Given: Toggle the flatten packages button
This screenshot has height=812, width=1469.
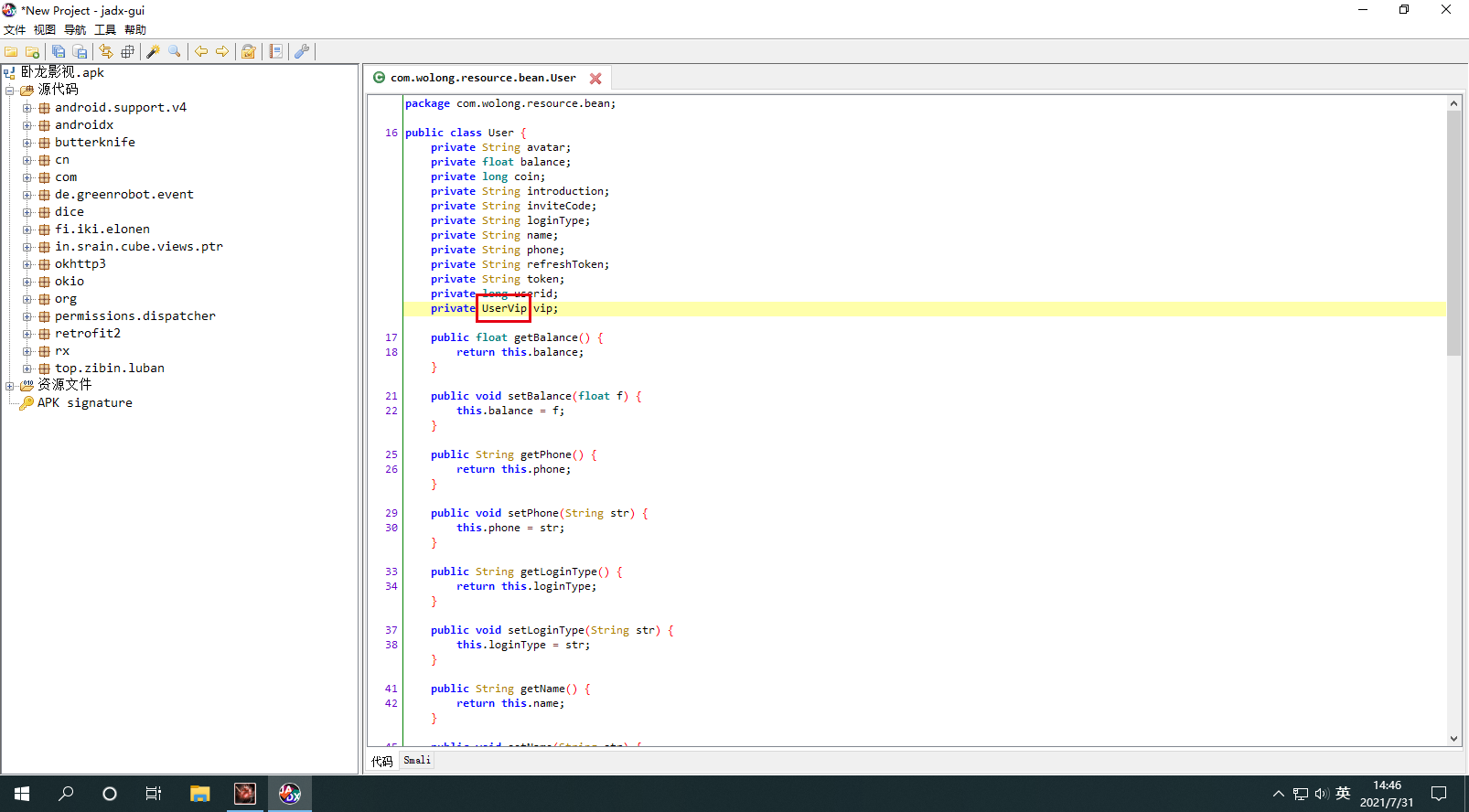Looking at the screenshot, I should coord(127,52).
